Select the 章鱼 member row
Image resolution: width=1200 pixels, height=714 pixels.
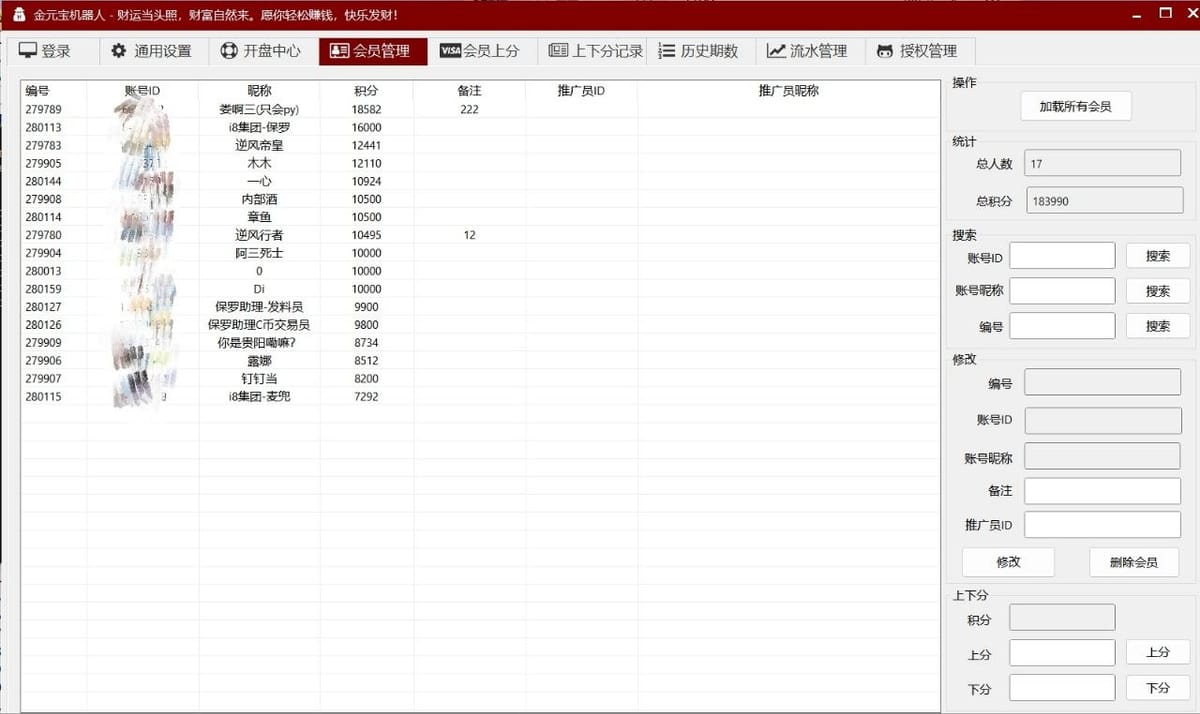click(480, 217)
